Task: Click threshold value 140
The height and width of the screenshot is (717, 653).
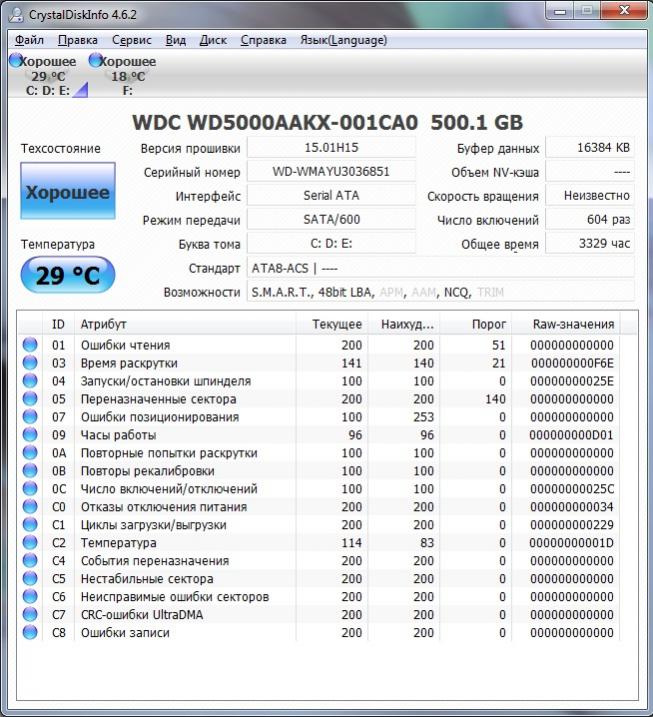Action: point(495,399)
